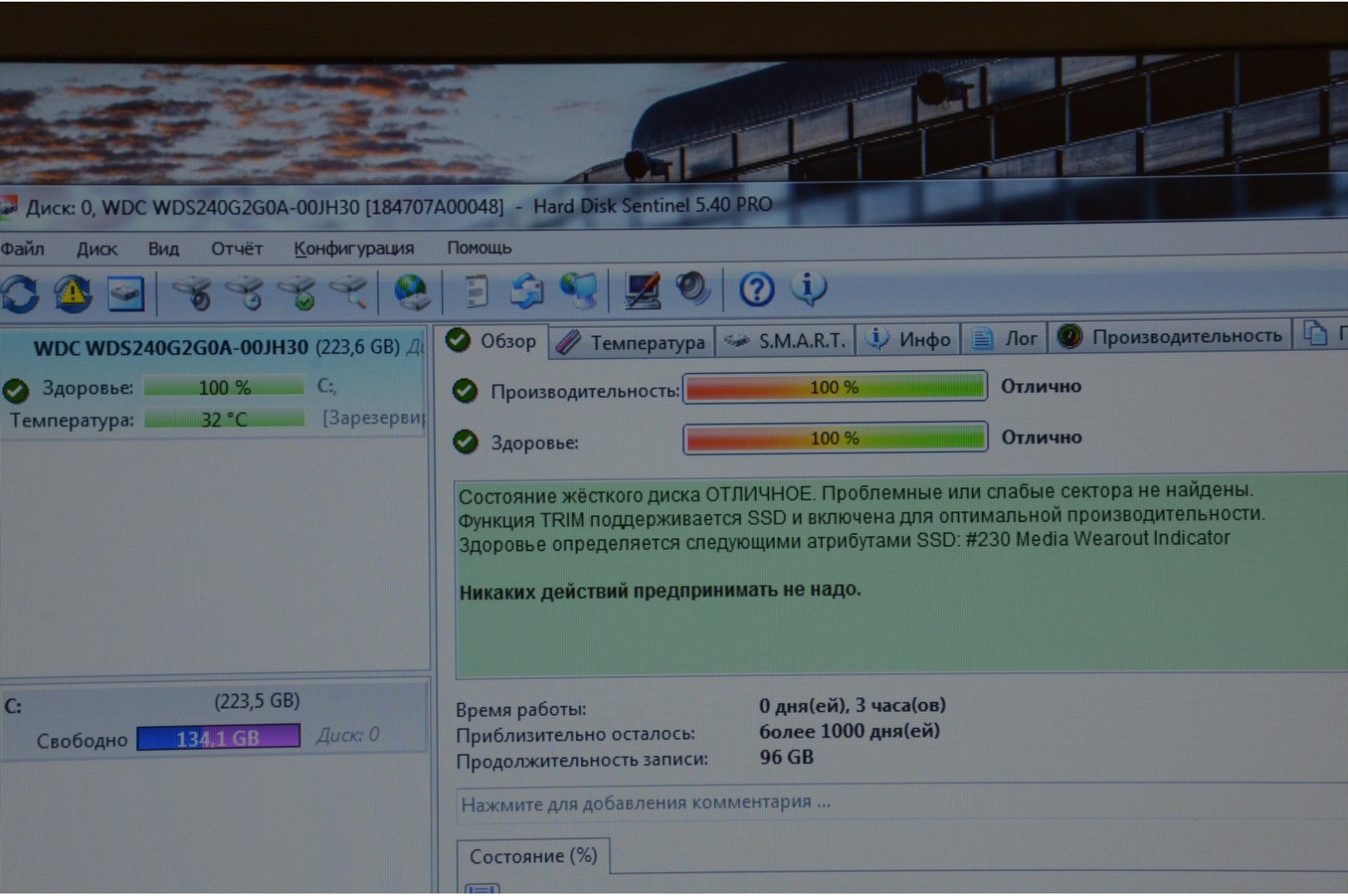Open the Конфигурация menu
This screenshot has width=1348, height=896.
354,249
